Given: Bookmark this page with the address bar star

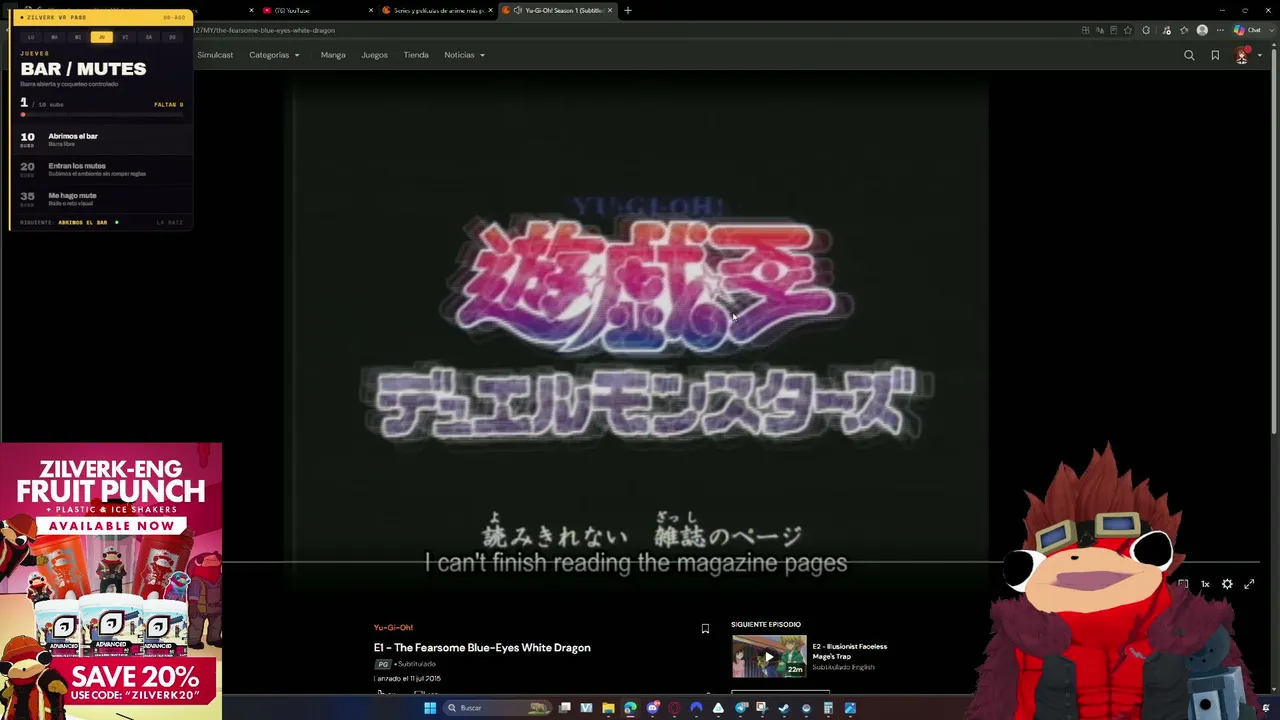Looking at the screenshot, I should click(x=1129, y=30).
